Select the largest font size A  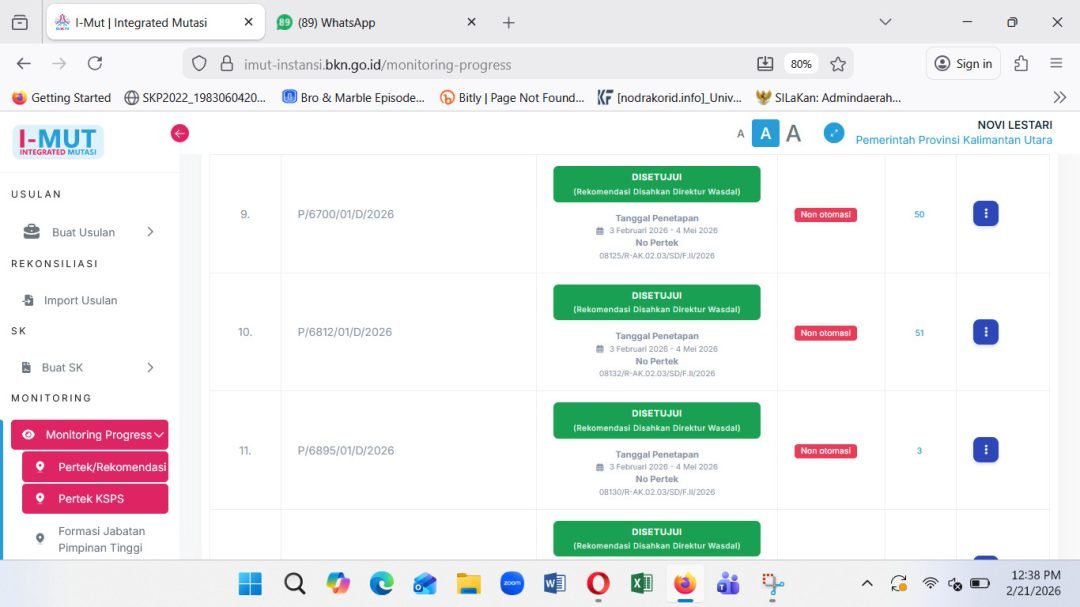793,133
